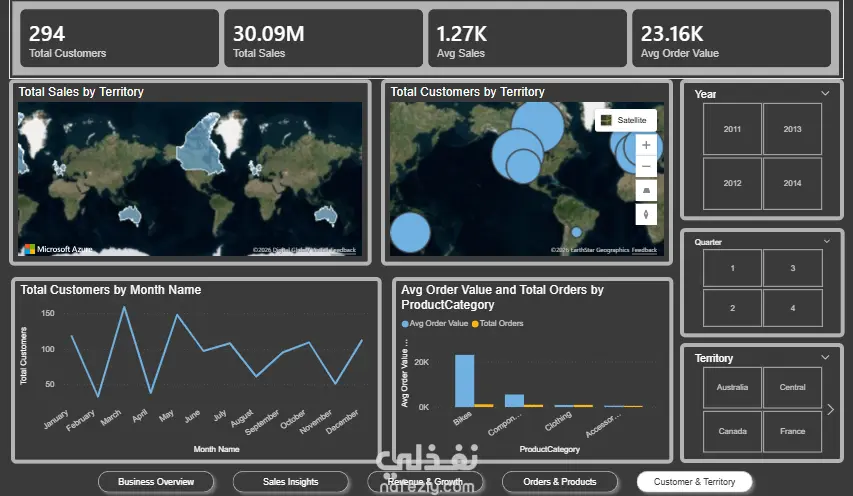This screenshot has height=496, width=853.
Task: Select quarter 4 in Quarter slicer
Action: 793,308
